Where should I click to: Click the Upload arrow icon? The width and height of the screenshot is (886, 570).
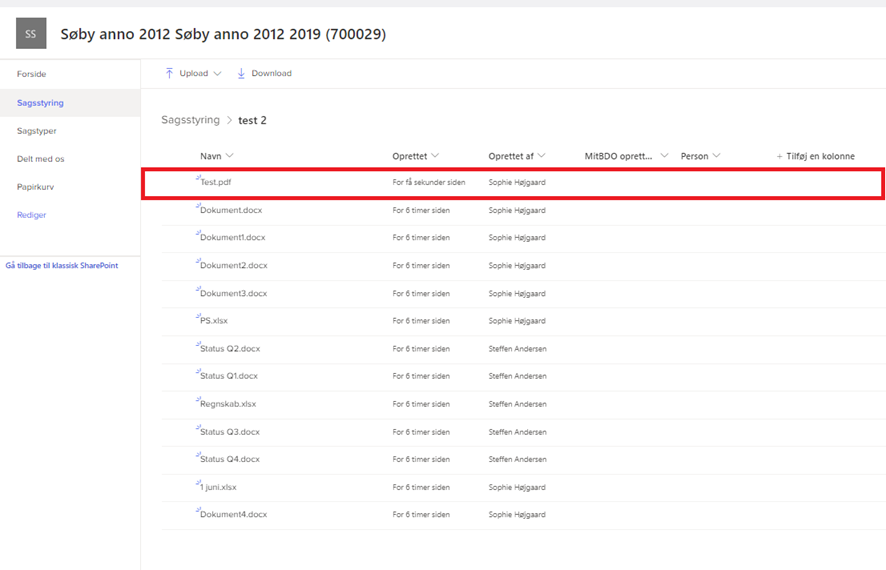click(x=170, y=73)
